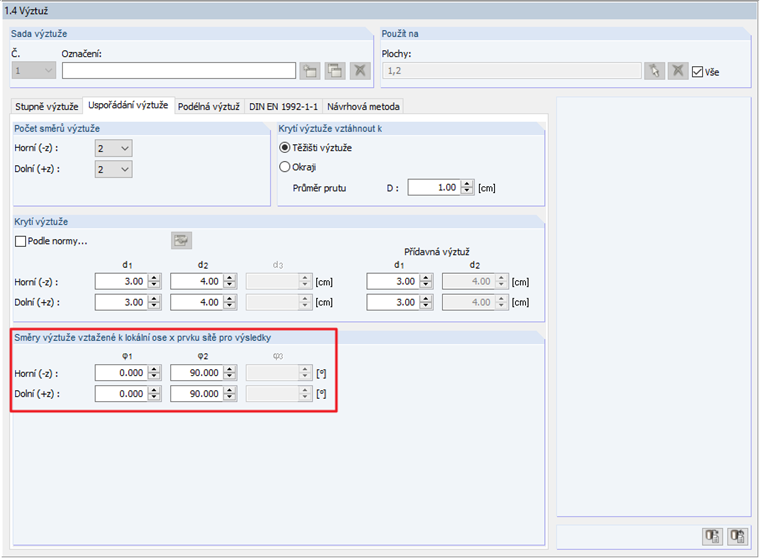
Task: Click the Horní d2 cover spinner
Action: 230,281
